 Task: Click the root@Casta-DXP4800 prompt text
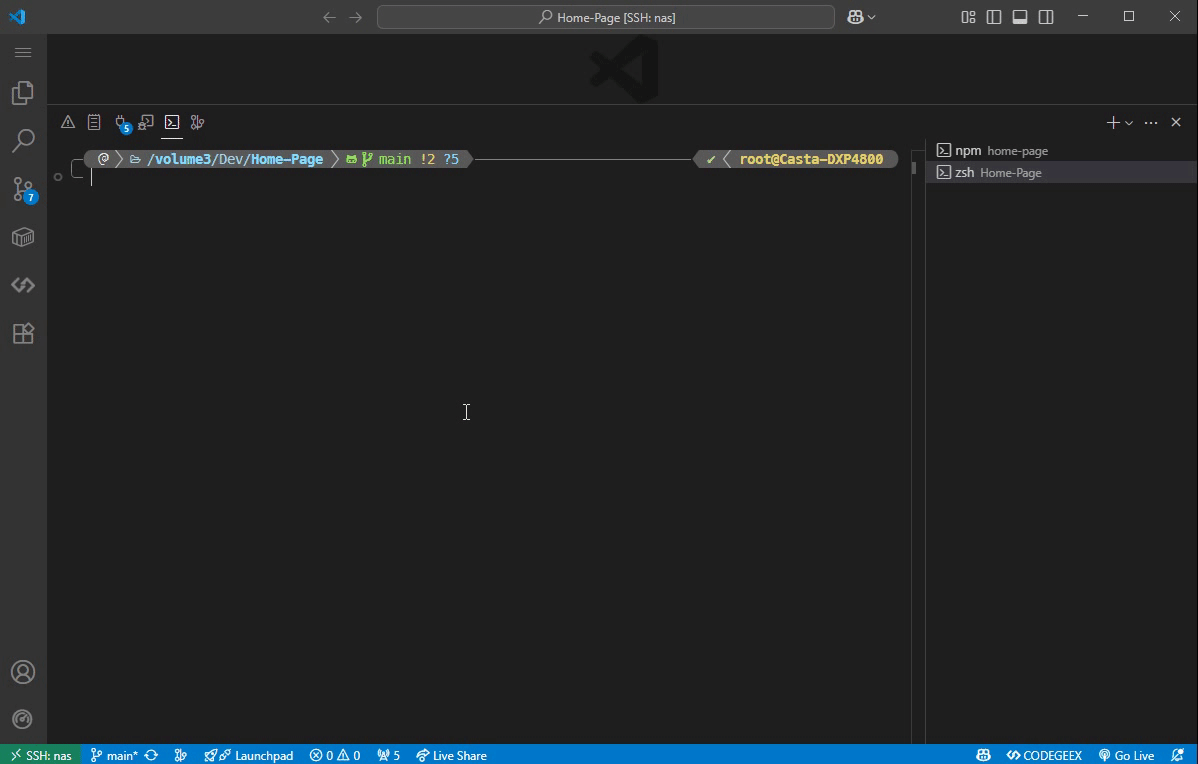click(811, 159)
